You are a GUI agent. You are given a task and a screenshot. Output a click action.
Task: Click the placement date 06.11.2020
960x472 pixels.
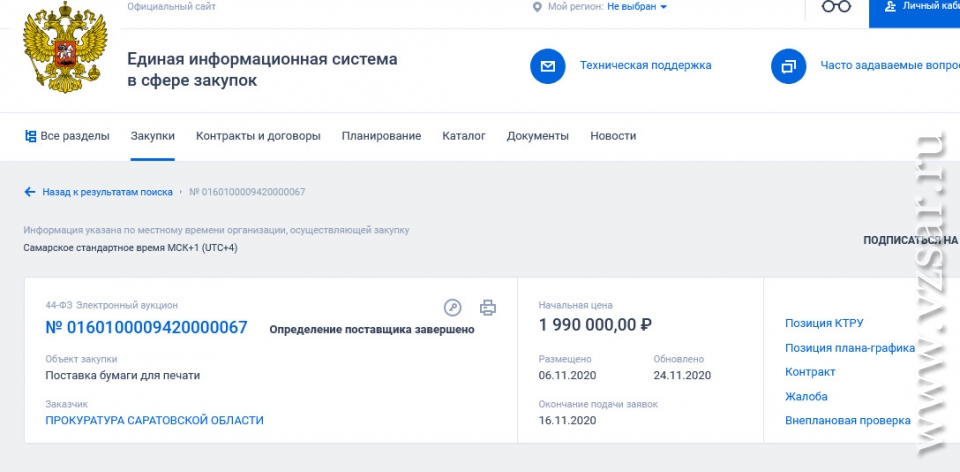coord(567,375)
